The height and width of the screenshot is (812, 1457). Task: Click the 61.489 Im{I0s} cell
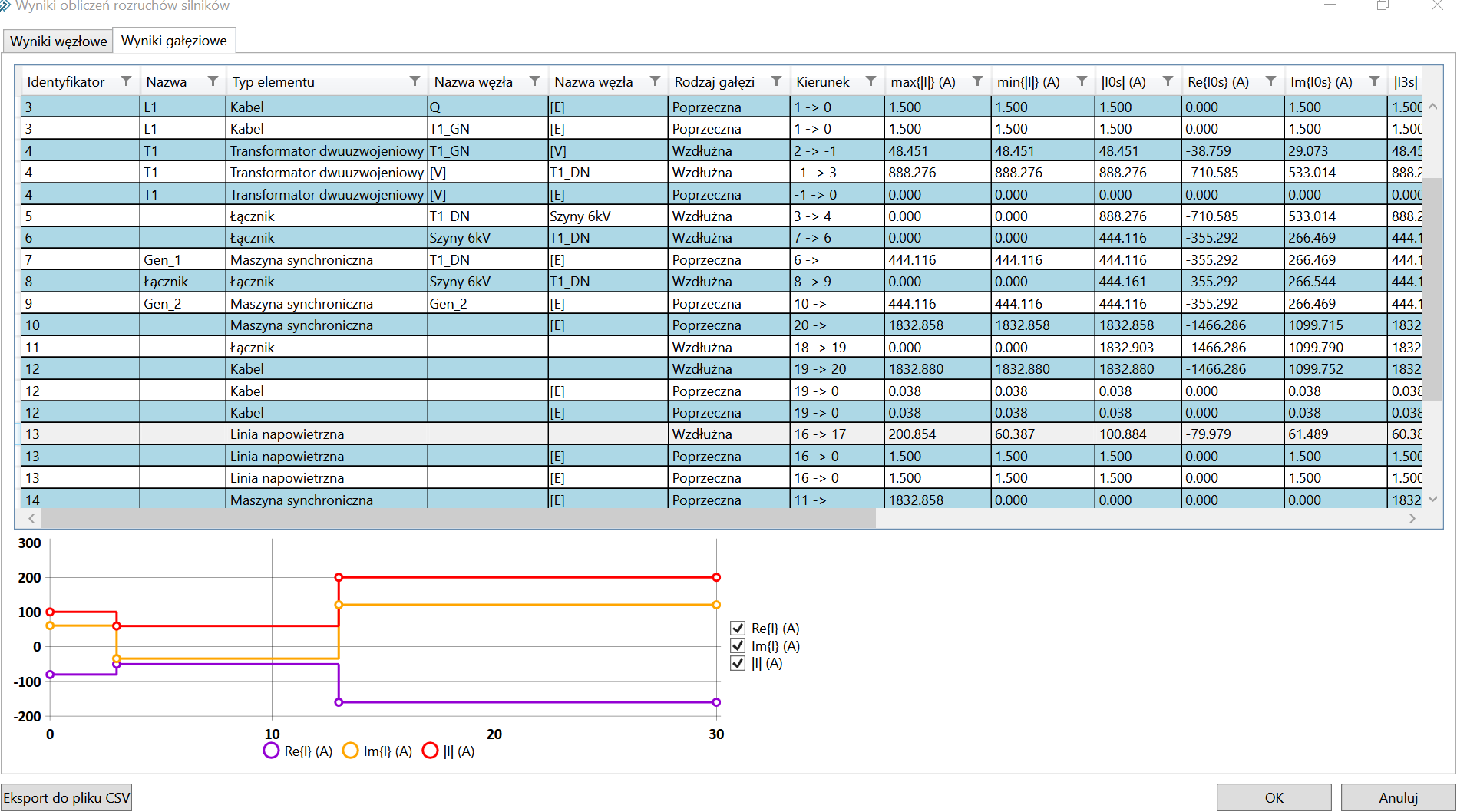(x=1336, y=434)
